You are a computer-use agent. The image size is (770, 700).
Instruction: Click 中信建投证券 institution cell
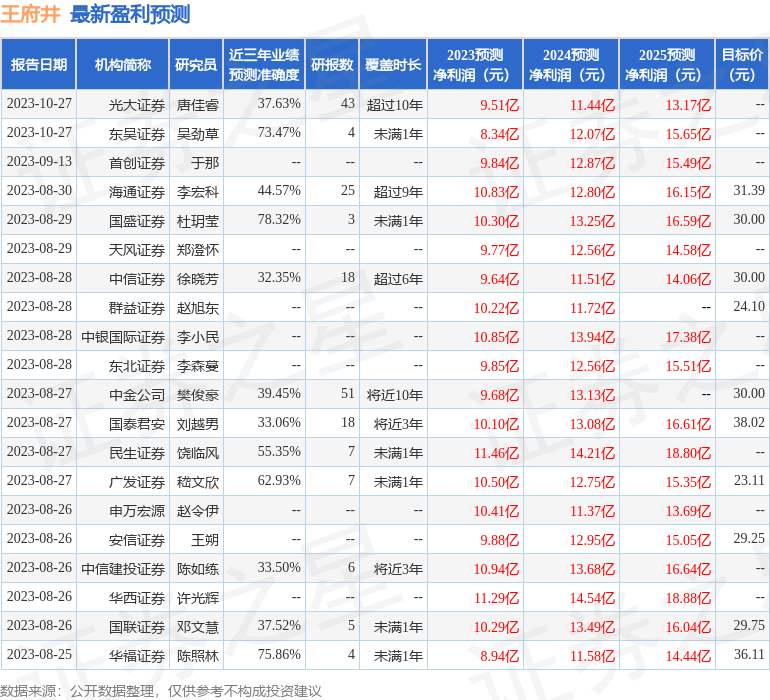(x=123, y=569)
